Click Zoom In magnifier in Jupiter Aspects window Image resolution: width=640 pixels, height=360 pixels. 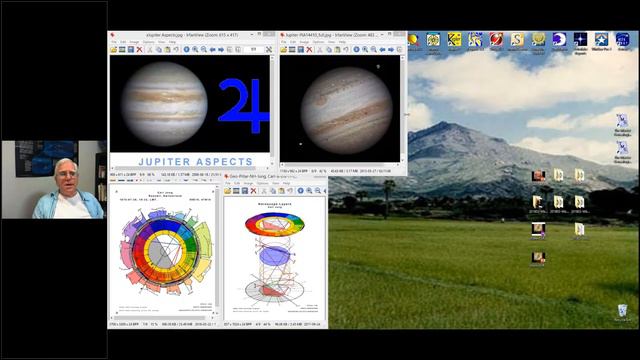(x=195, y=49)
